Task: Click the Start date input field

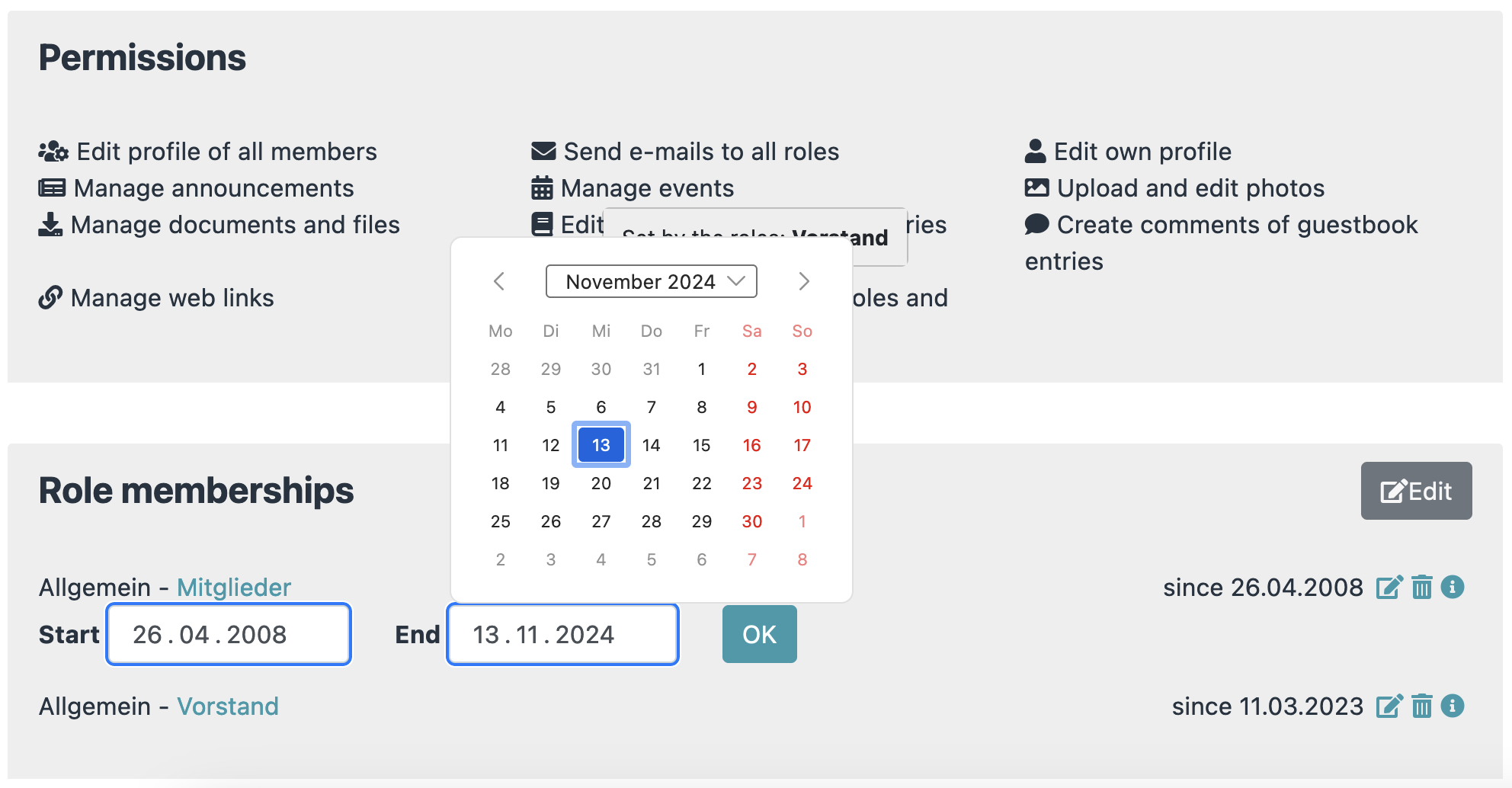Action: 229,634
